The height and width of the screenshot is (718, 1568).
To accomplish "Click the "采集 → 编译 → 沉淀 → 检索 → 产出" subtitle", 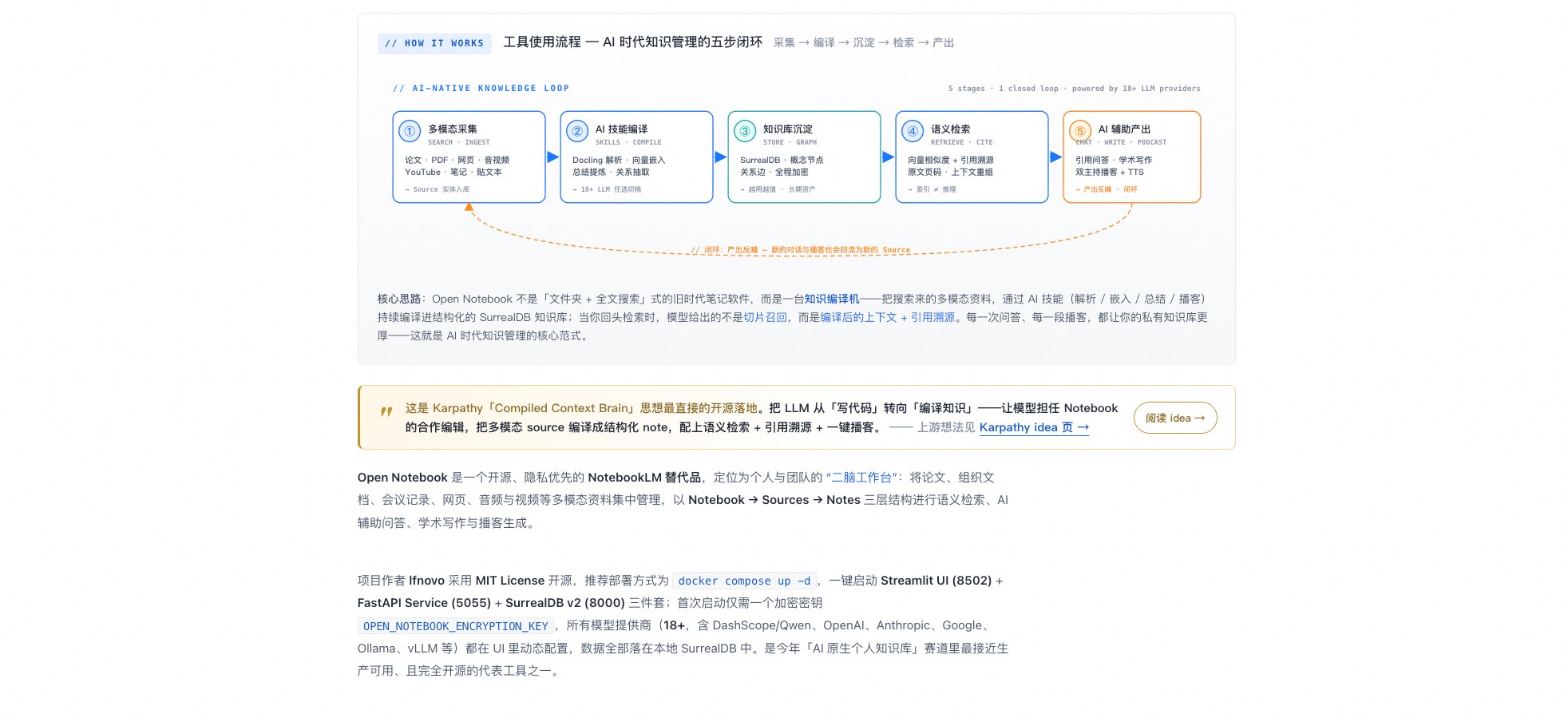I will (x=864, y=42).
